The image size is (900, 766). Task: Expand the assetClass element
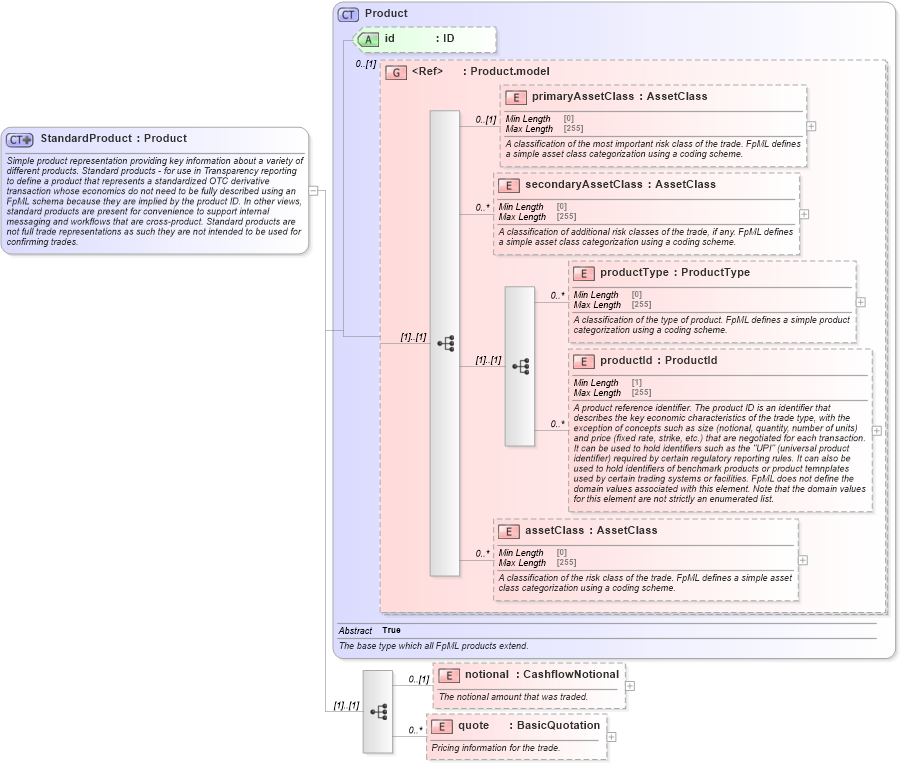coord(803,560)
